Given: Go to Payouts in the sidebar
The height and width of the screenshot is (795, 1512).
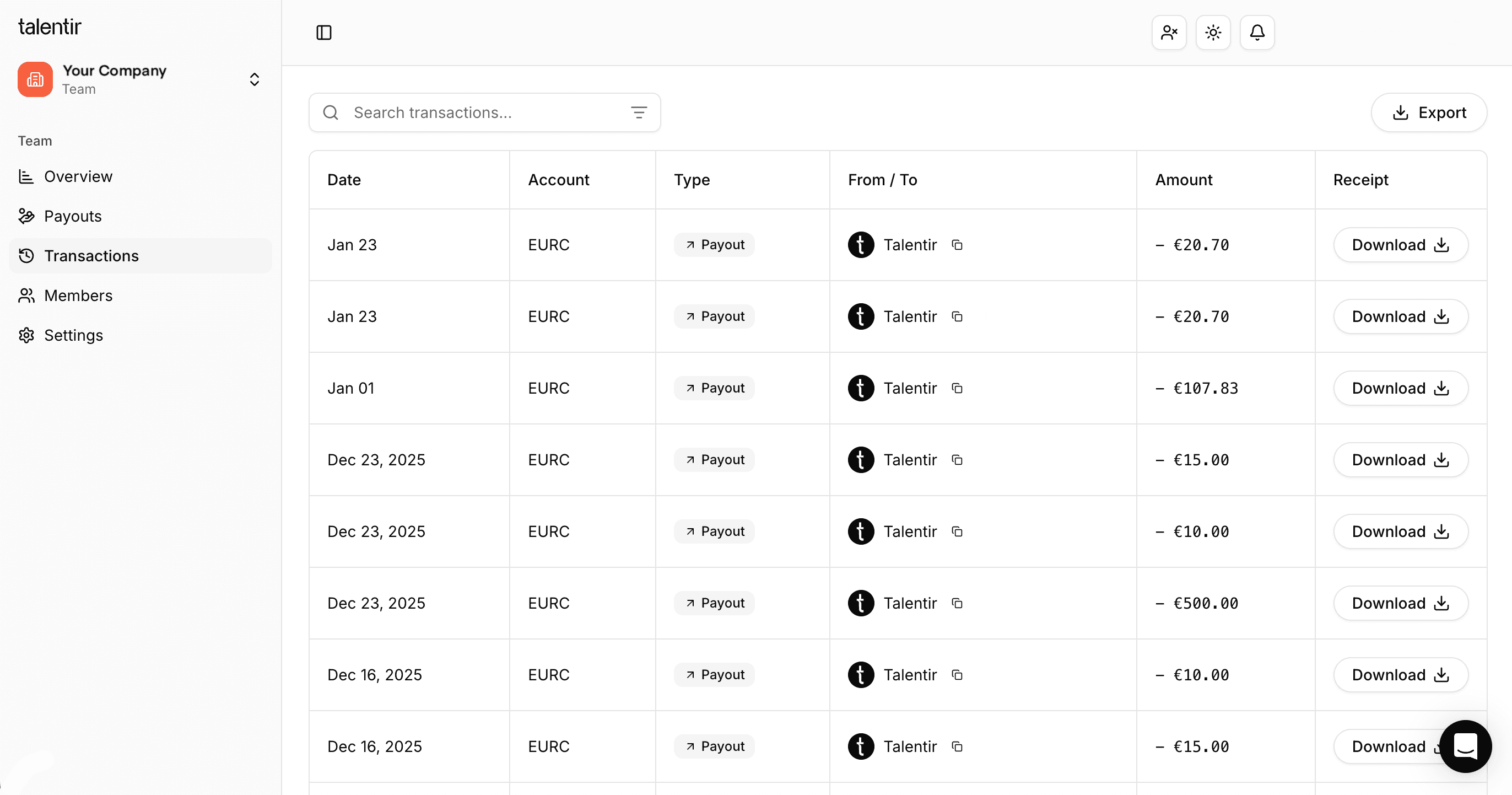Looking at the screenshot, I should [x=73, y=216].
